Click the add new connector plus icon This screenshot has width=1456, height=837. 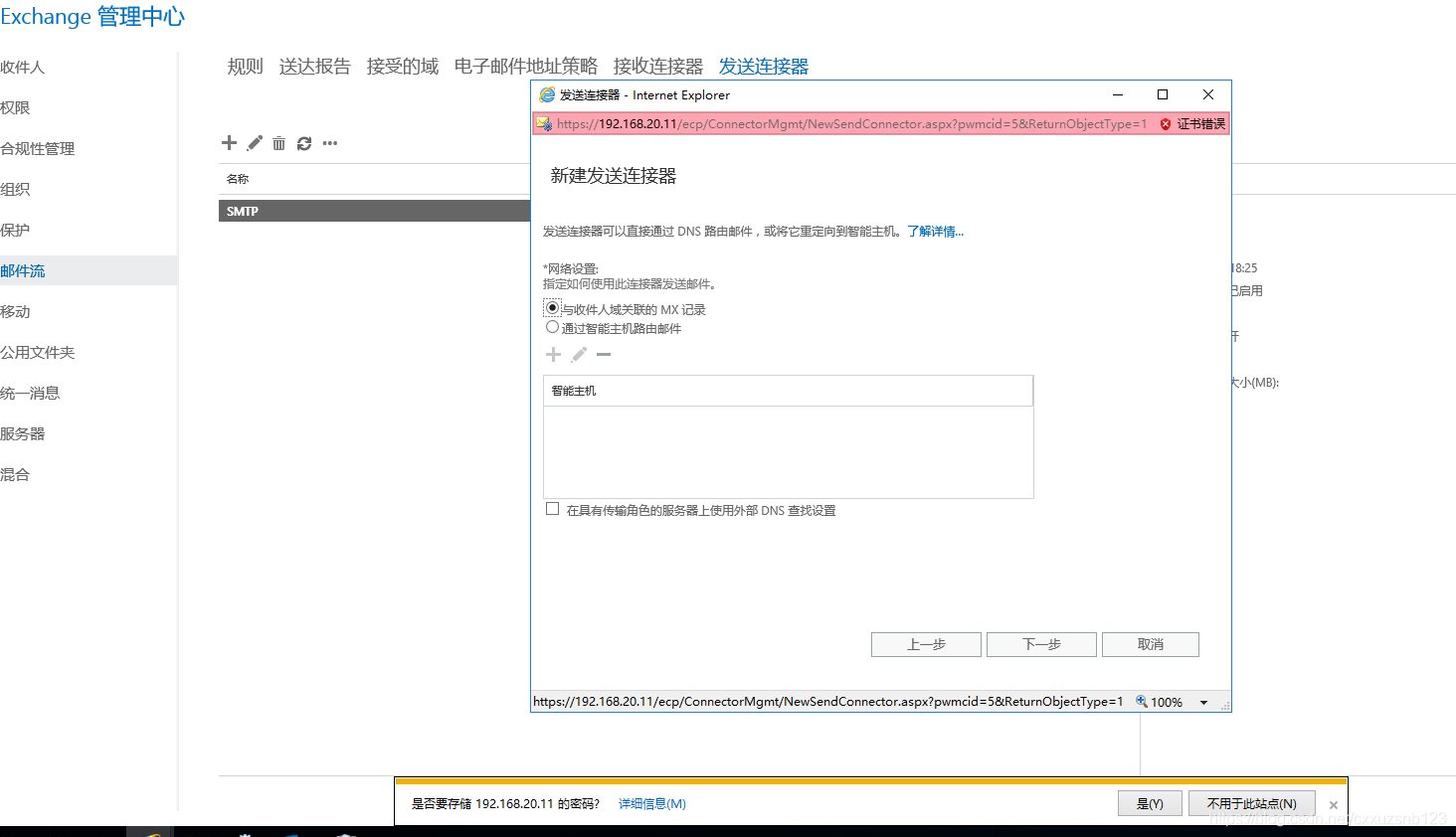click(229, 143)
